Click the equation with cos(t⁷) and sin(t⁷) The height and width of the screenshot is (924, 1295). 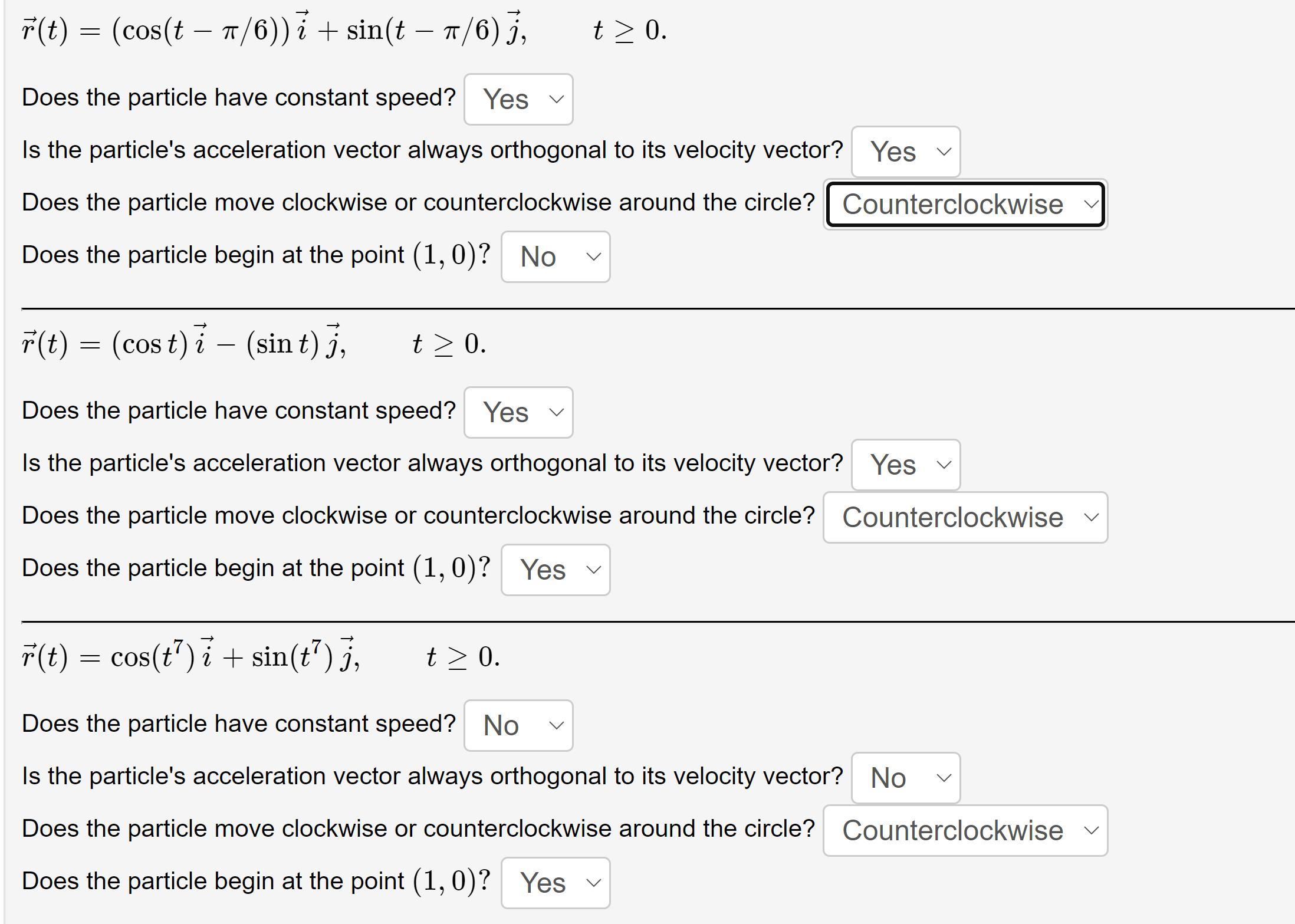(190, 656)
